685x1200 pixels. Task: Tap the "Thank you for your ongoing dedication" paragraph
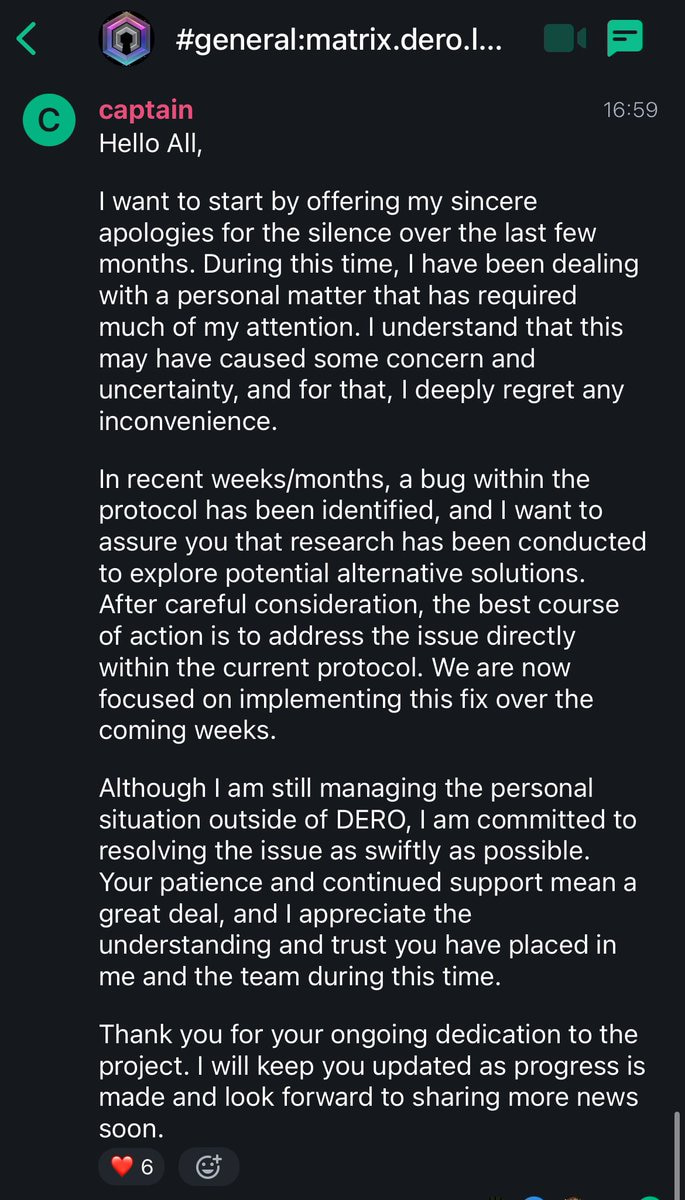(x=370, y=1082)
